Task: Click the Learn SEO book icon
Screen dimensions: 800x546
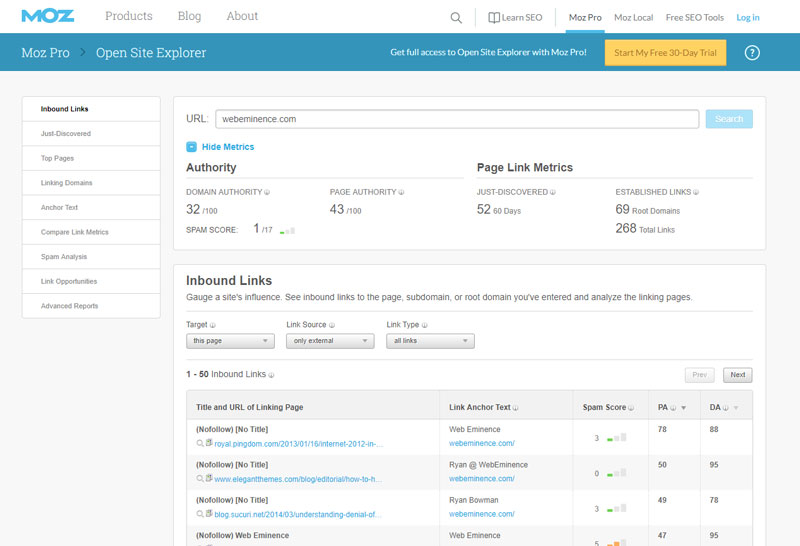Action: click(x=494, y=18)
